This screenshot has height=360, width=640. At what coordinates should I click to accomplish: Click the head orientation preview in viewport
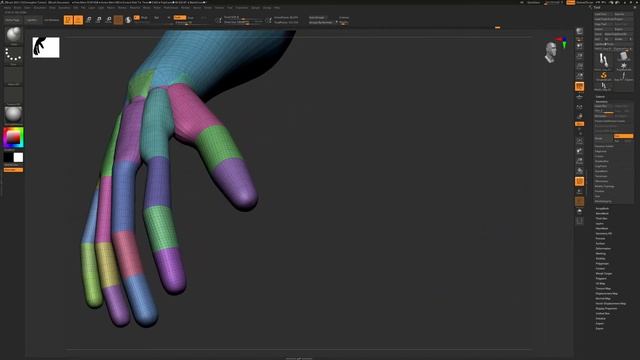coord(551,52)
